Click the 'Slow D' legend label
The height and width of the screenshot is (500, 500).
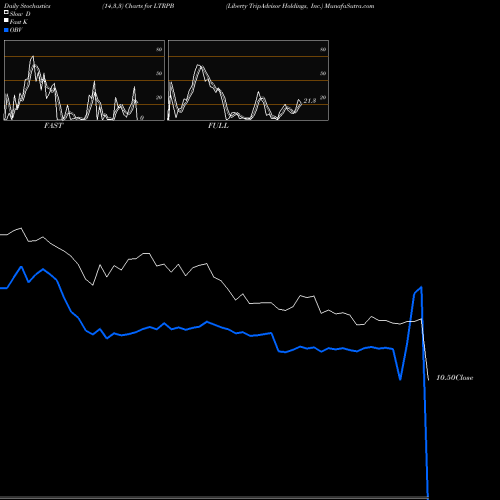pyautogui.click(x=20, y=14)
